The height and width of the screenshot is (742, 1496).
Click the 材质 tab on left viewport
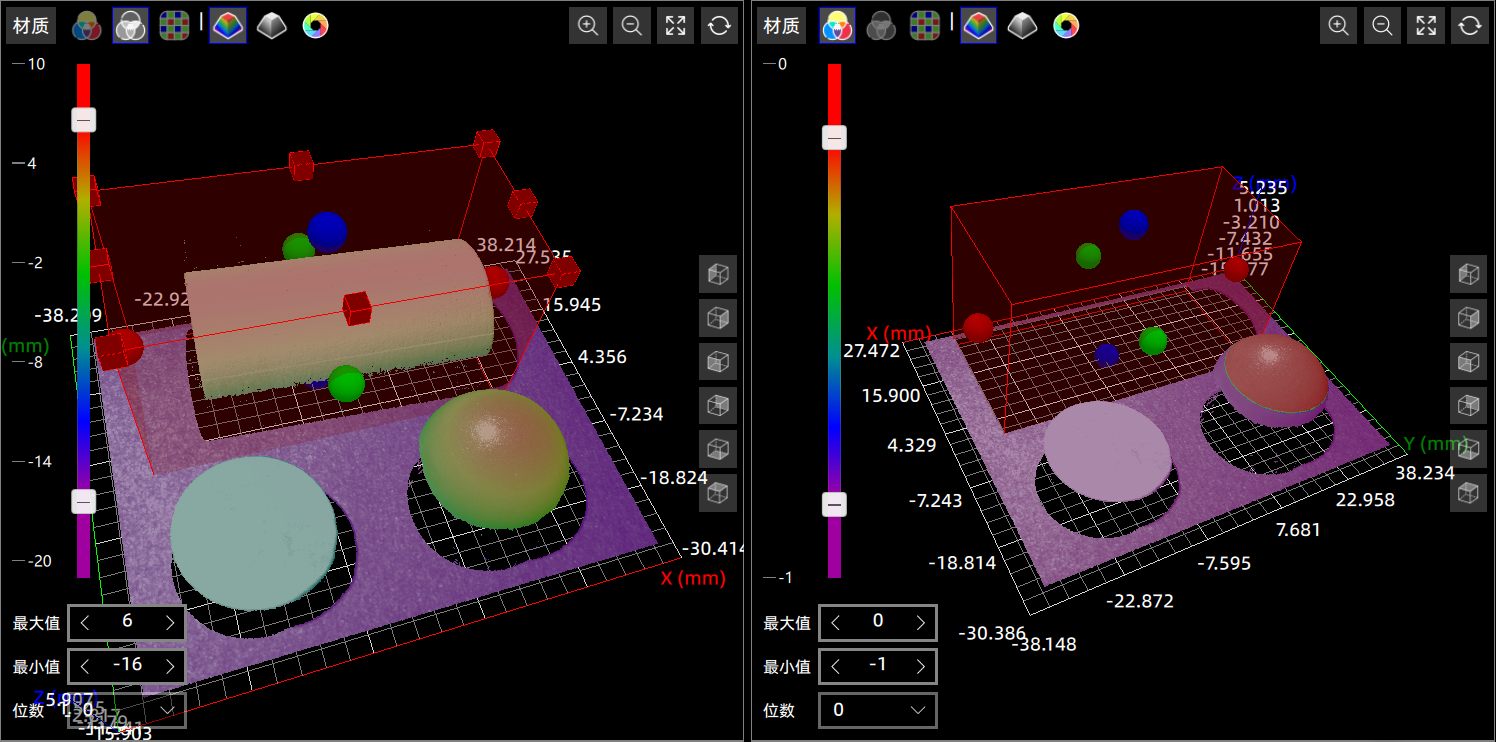tap(30, 25)
